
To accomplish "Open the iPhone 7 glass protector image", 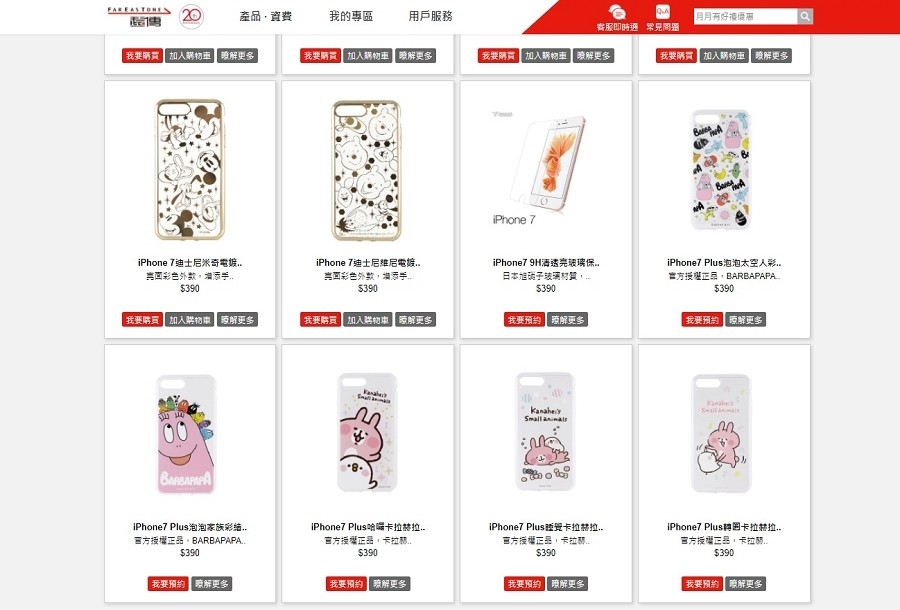I will [541, 167].
